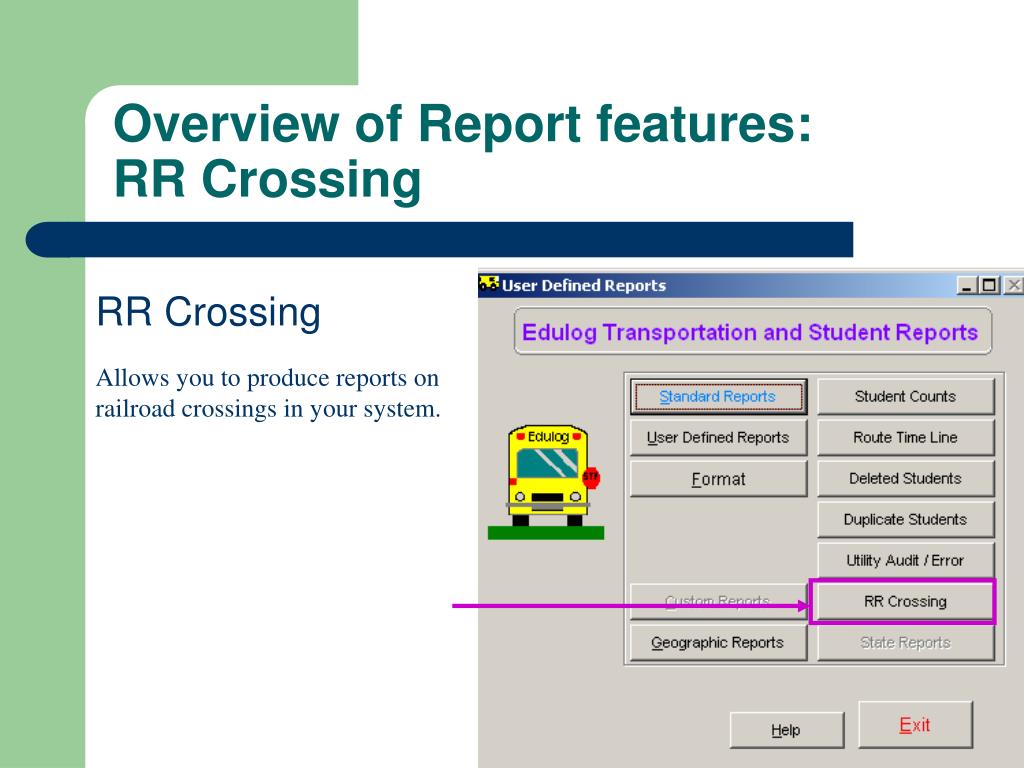Click the greyed-out State Reports button
The width and height of the screenshot is (1024, 768).
point(906,643)
